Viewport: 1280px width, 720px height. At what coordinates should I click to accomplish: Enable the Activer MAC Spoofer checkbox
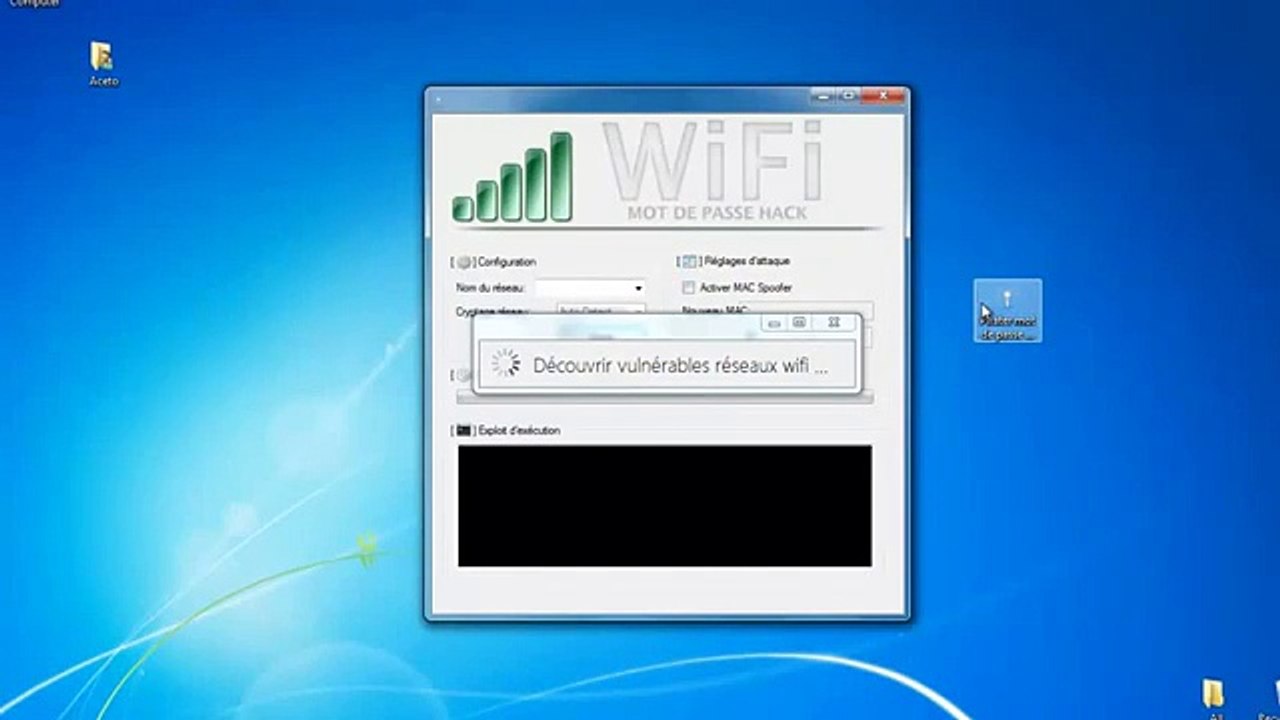688,288
